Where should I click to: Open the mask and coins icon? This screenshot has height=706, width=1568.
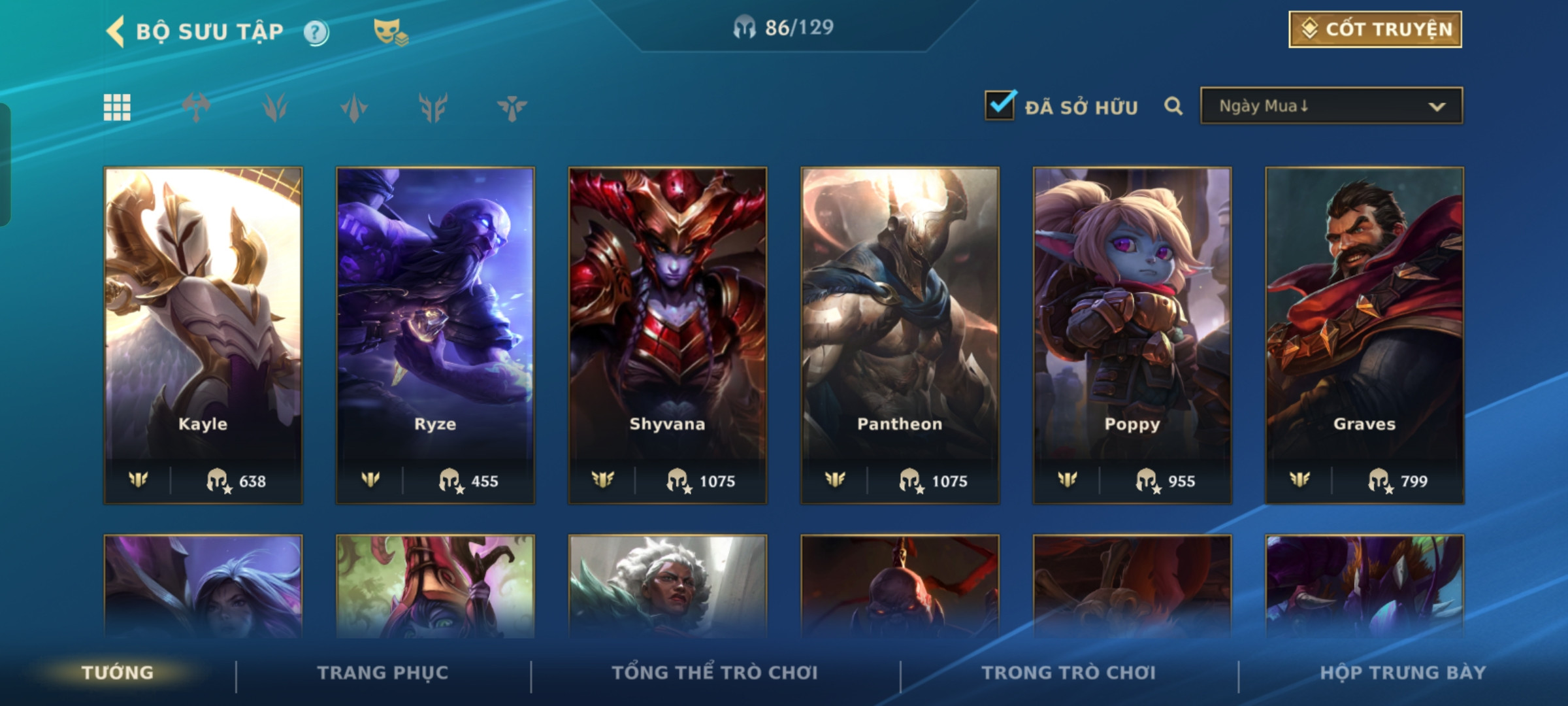pyautogui.click(x=391, y=32)
